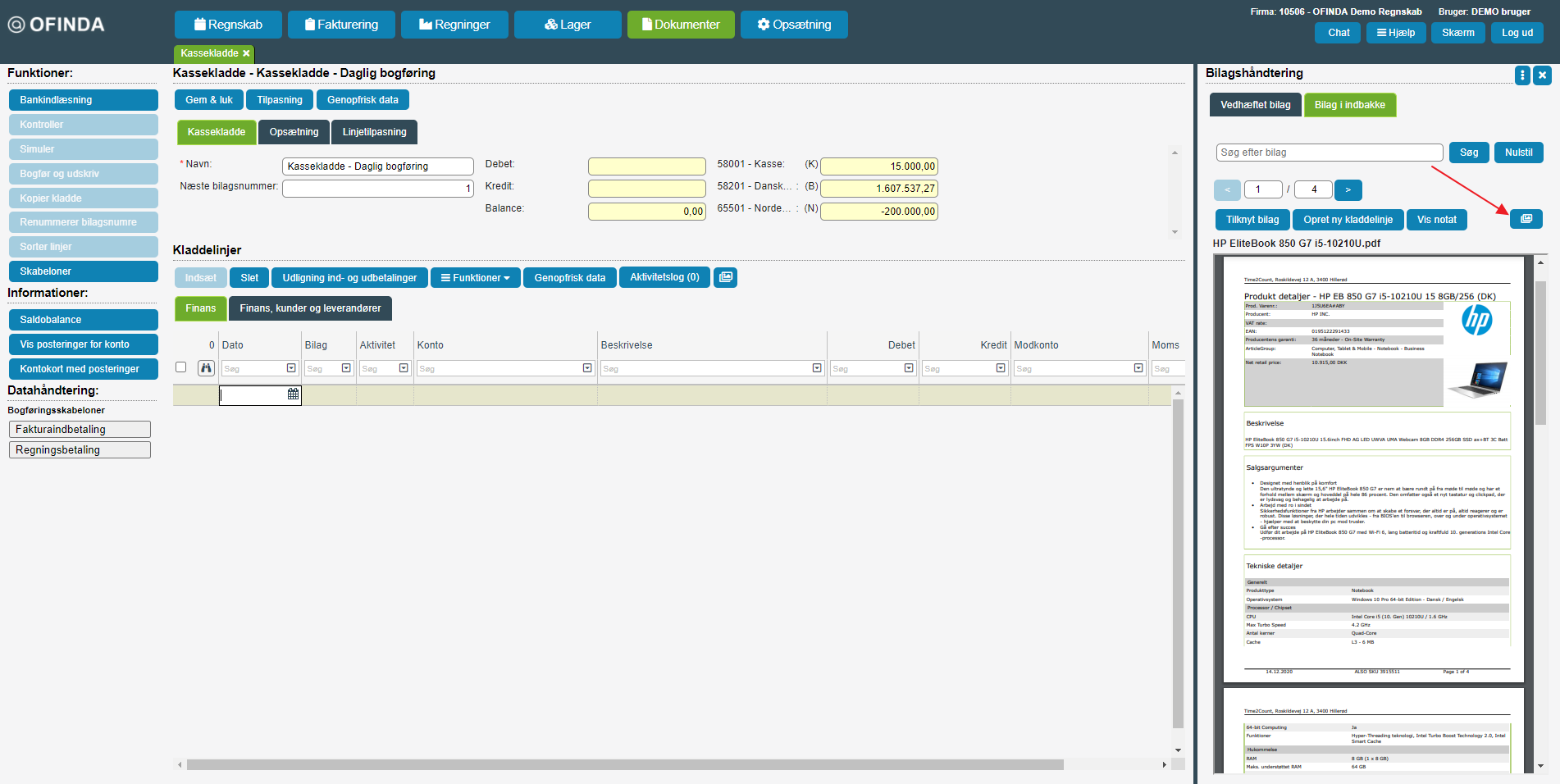Open the calendar picker in the Dato cell

click(293, 394)
